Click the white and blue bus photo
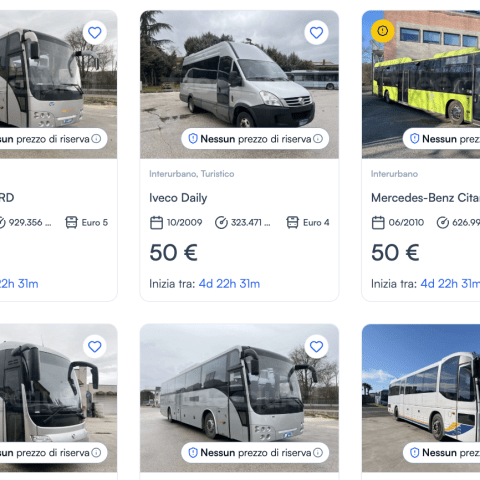Image resolution: width=480 pixels, height=480 pixels. (x=421, y=398)
